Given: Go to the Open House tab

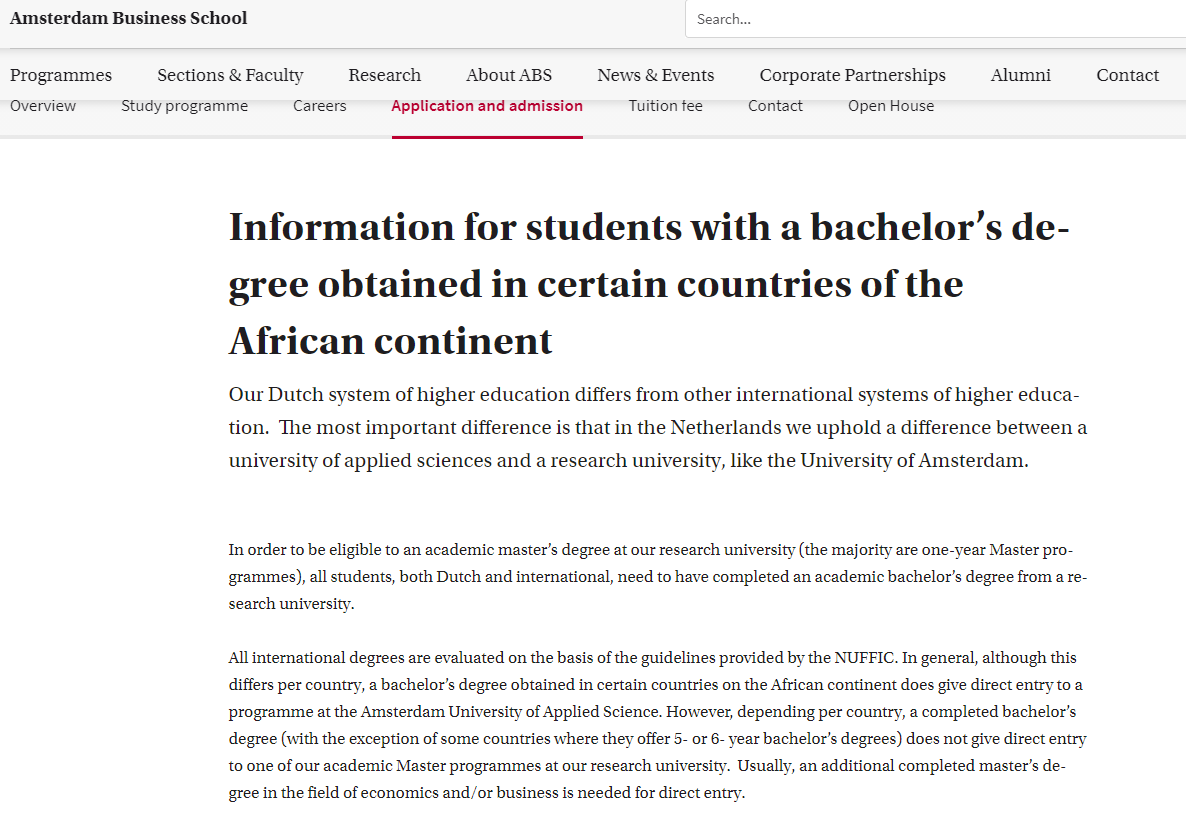Looking at the screenshot, I should [x=890, y=106].
